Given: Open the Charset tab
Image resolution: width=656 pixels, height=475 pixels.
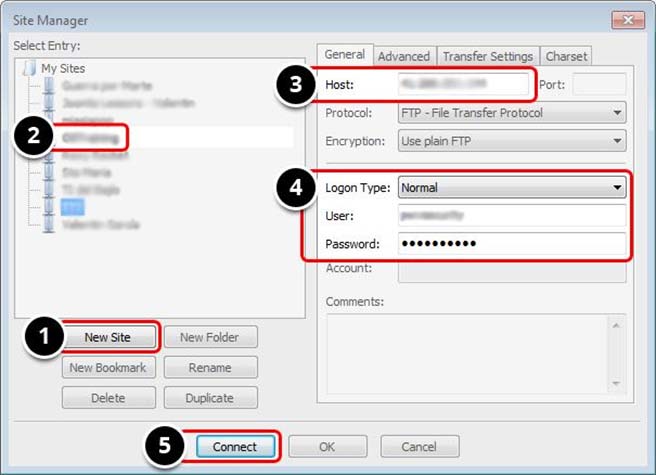Looking at the screenshot, I should coord(566,56).
